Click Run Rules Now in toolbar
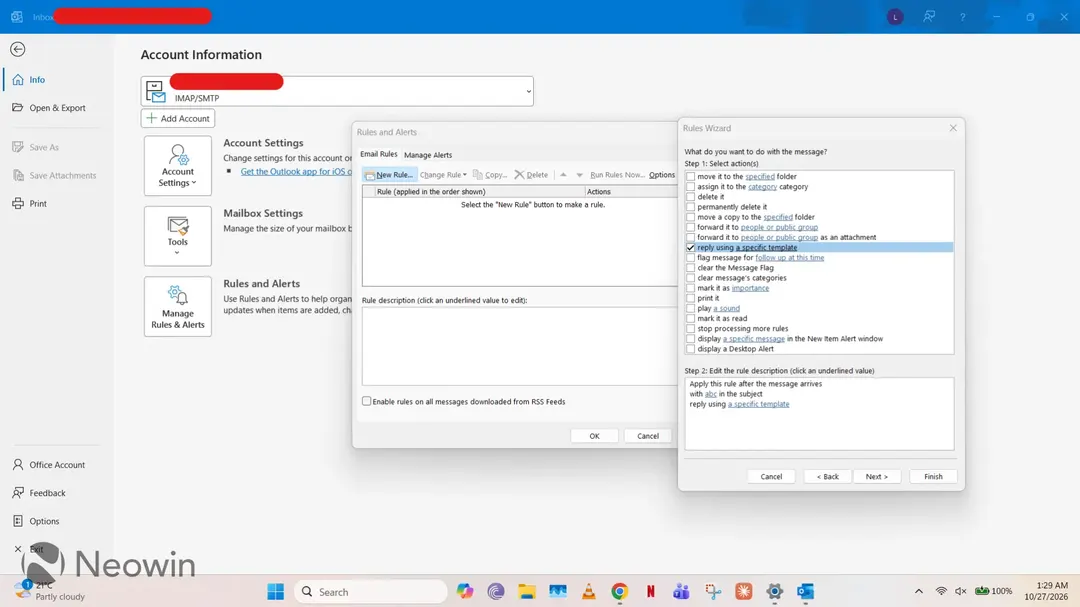The image size is (1080, 607). (617, 175)
